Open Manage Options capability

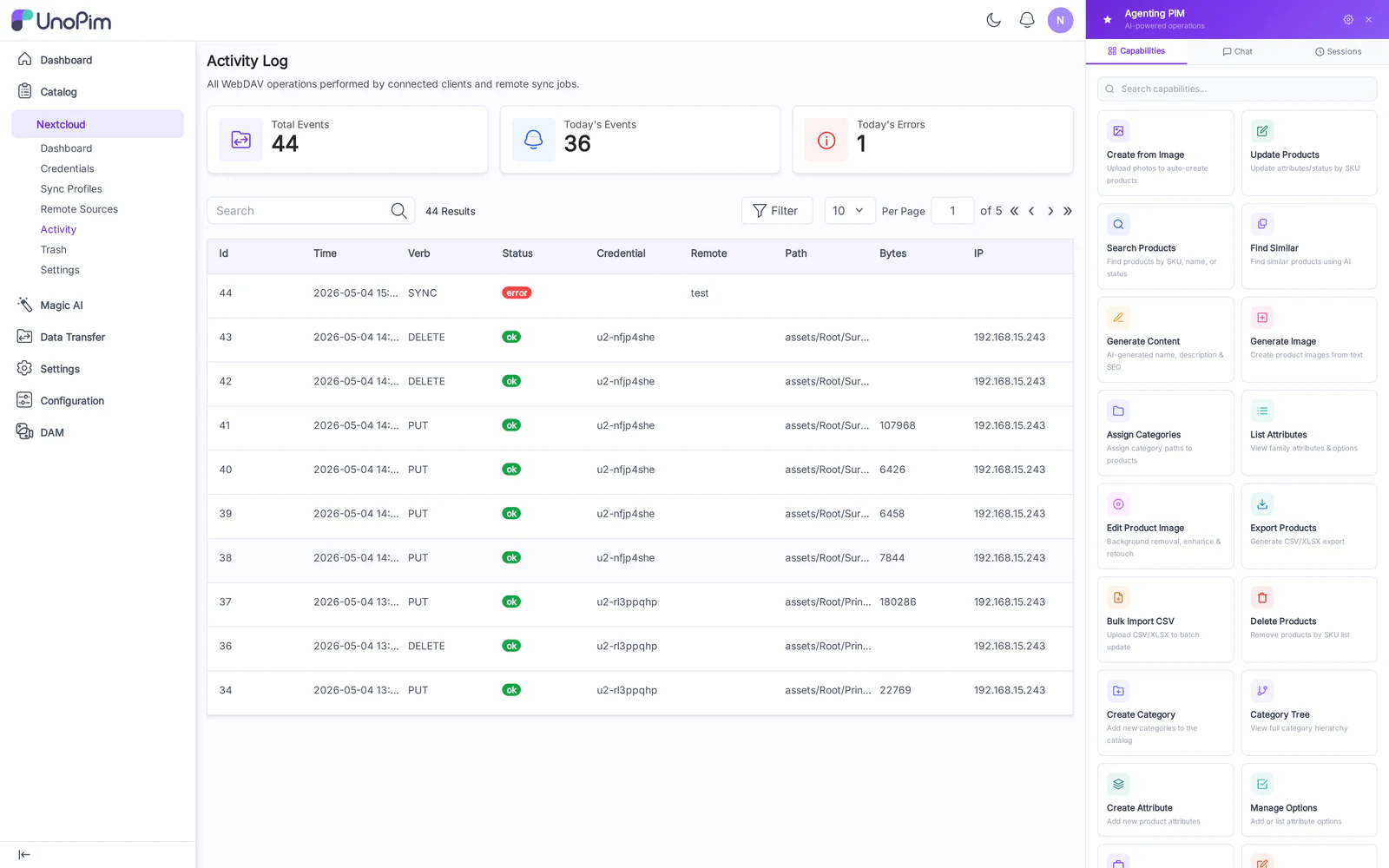pyautogui.click(x=1309, y=799)
